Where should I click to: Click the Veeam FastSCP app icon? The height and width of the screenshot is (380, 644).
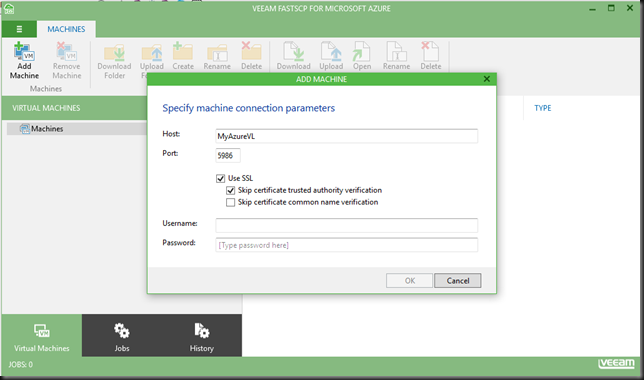tap(9, 9)
